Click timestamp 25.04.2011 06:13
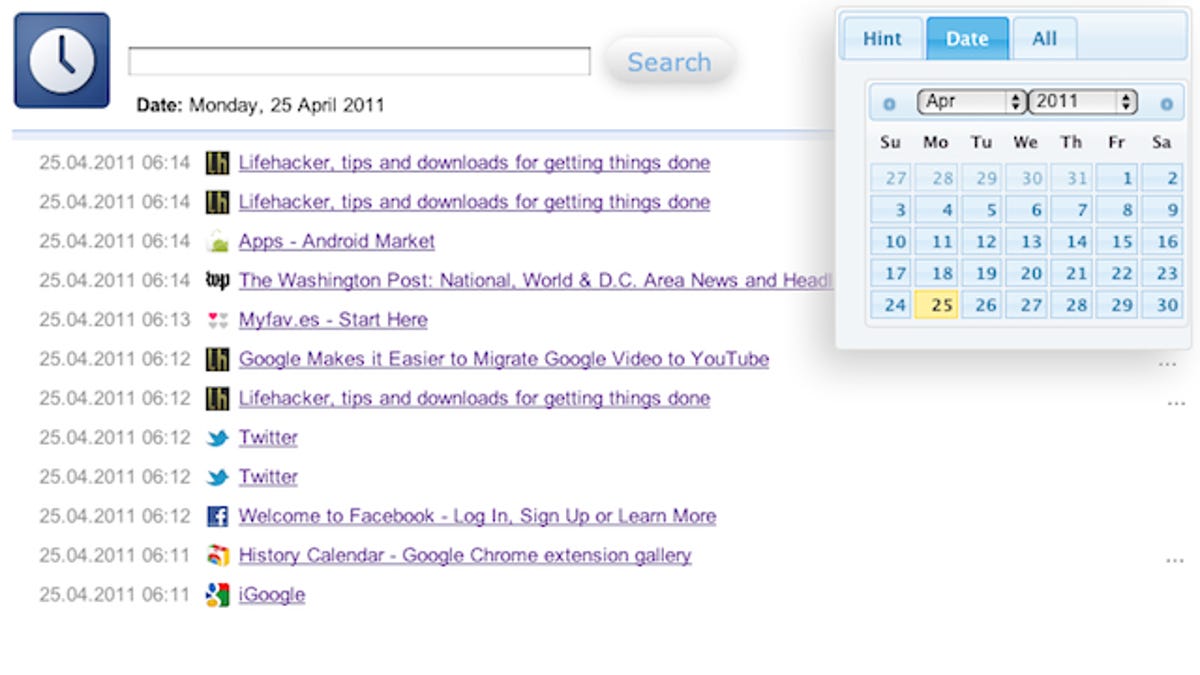The width and height of the screenshot is (1200, 675). coord(114,320)
